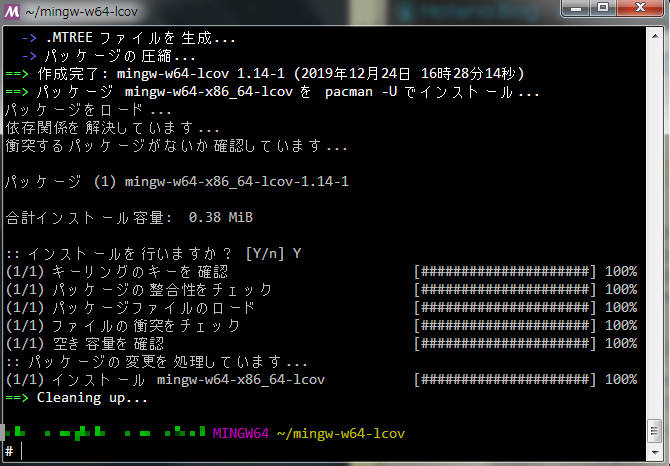Click the '==> Cleaning up...' line

point(76,398)
